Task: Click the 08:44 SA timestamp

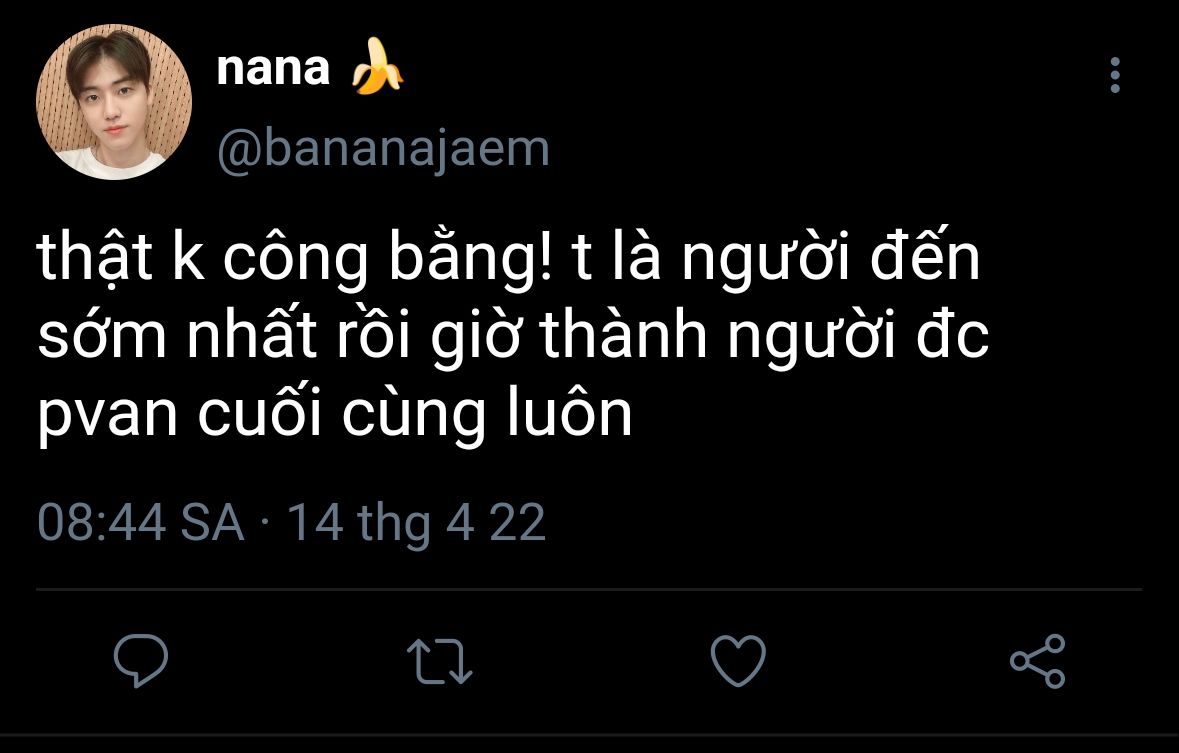Action: pyautogui.click(x=140, y=522)
